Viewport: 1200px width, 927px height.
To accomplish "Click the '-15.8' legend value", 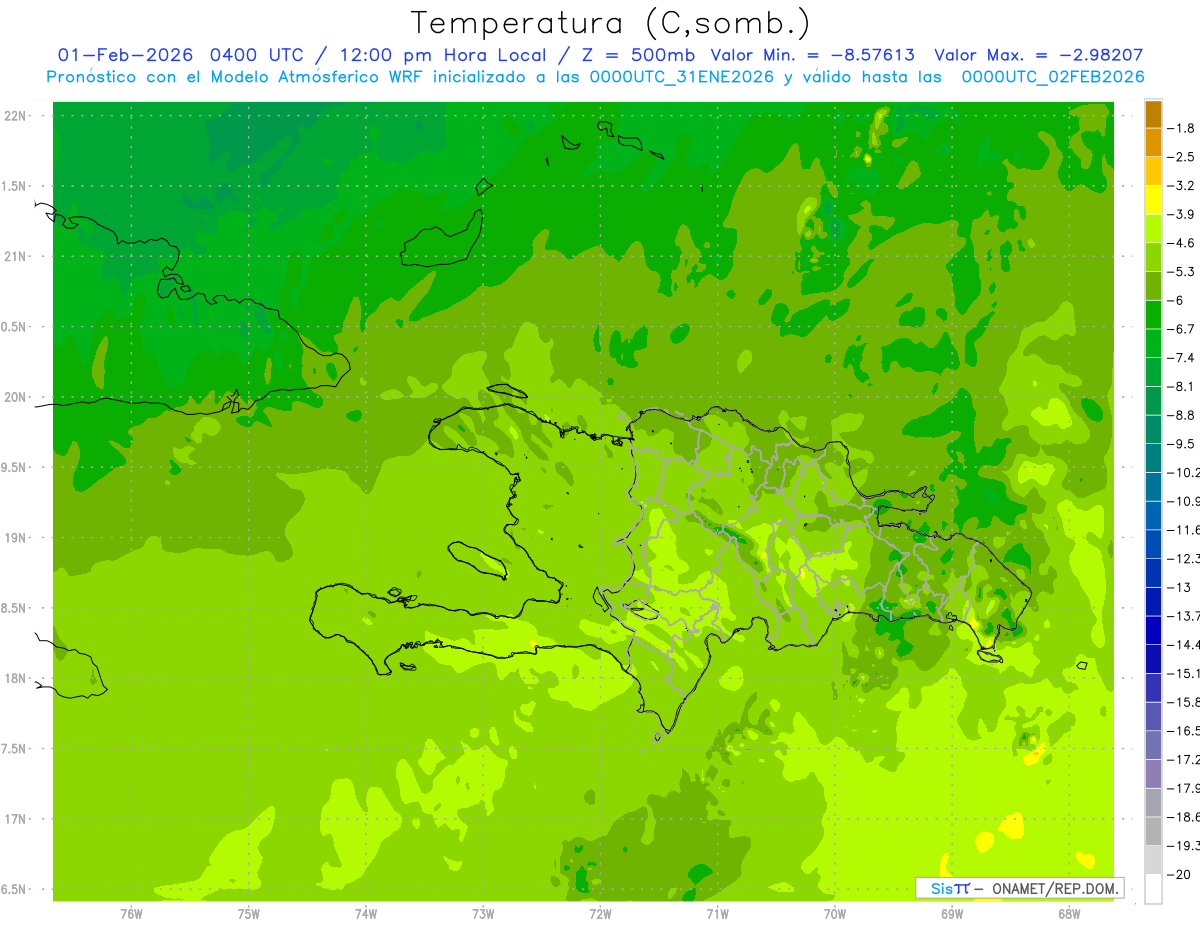I will (x=1184, y=703).
